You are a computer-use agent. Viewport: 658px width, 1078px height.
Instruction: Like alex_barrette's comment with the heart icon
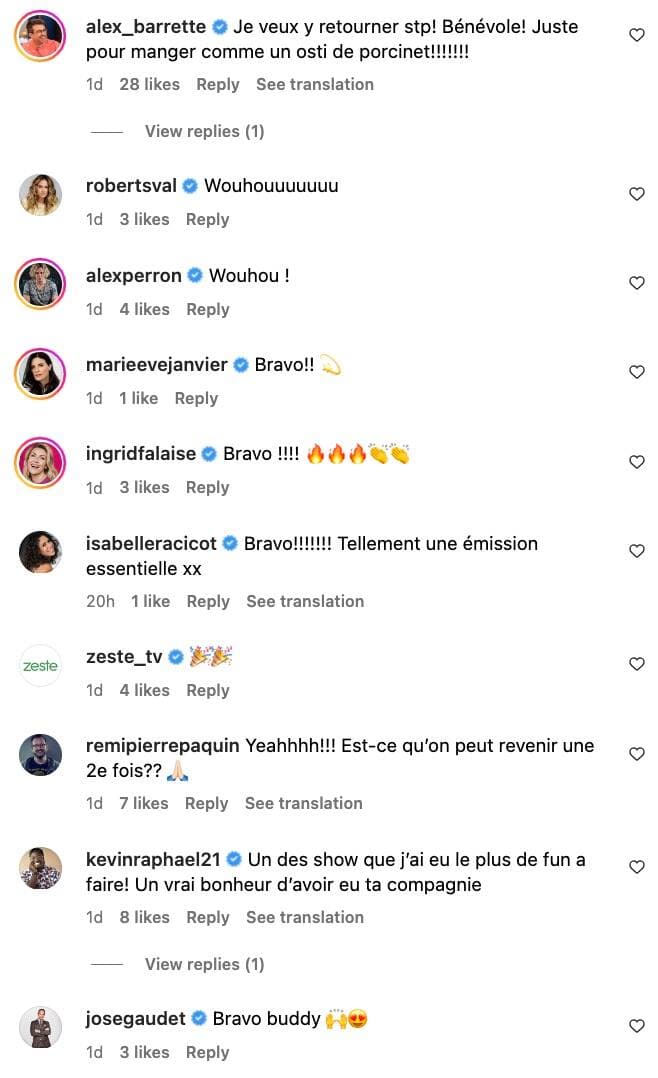click(637, 34)
